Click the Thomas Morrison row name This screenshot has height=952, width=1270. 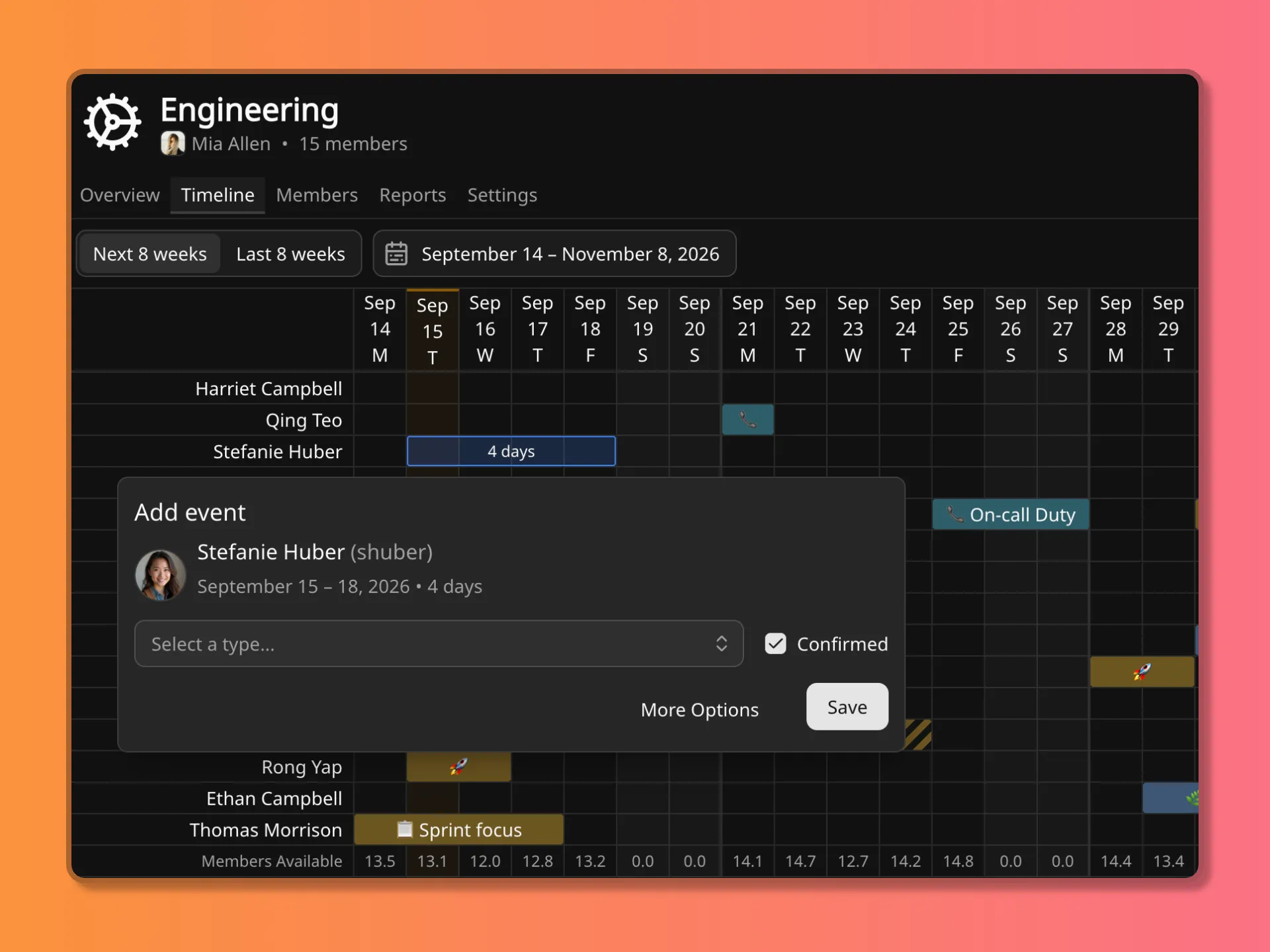[265, 830]
